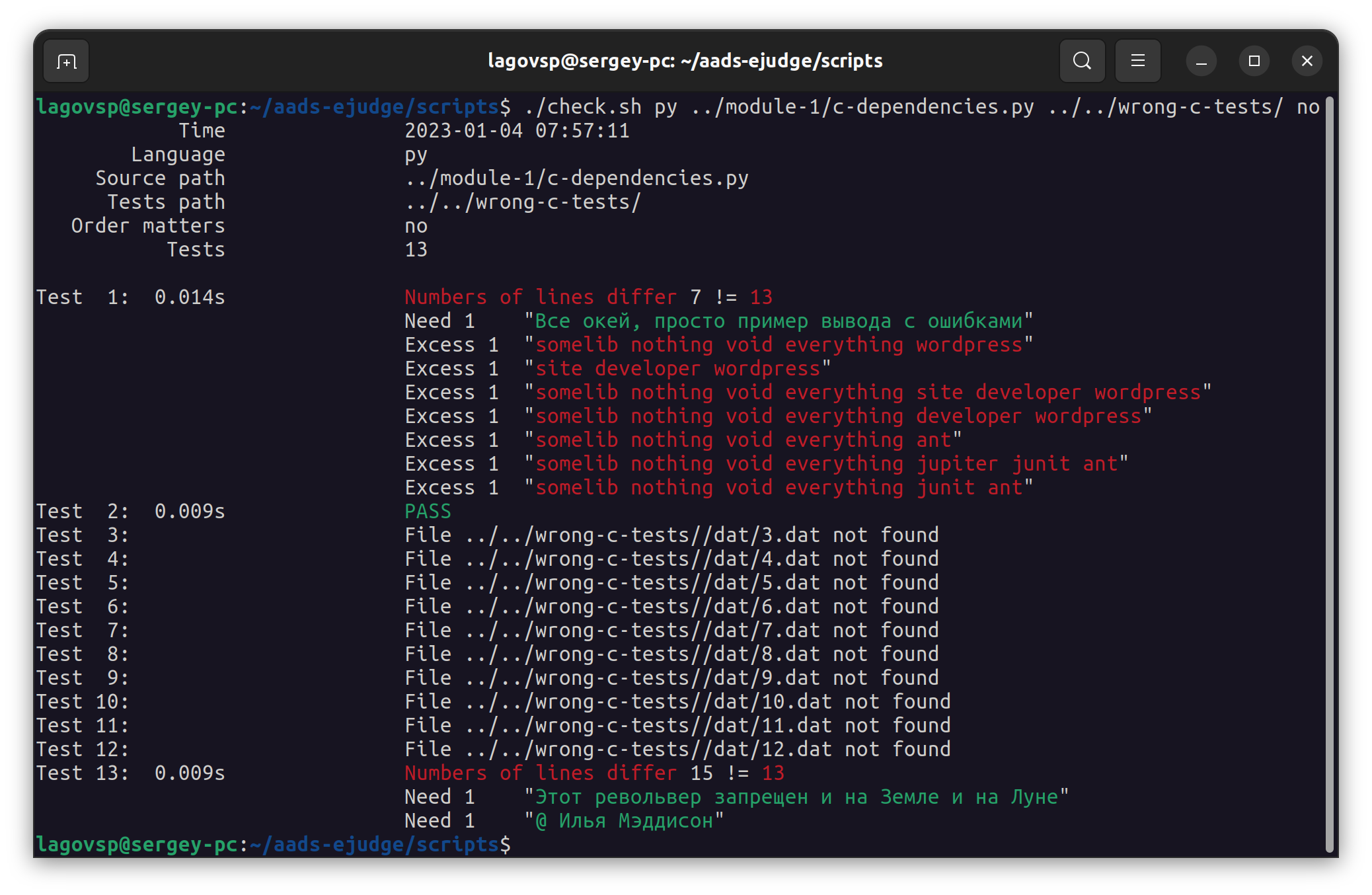Click the search icon in header
1372x895 pixels.
click(x=1082, y=61)
